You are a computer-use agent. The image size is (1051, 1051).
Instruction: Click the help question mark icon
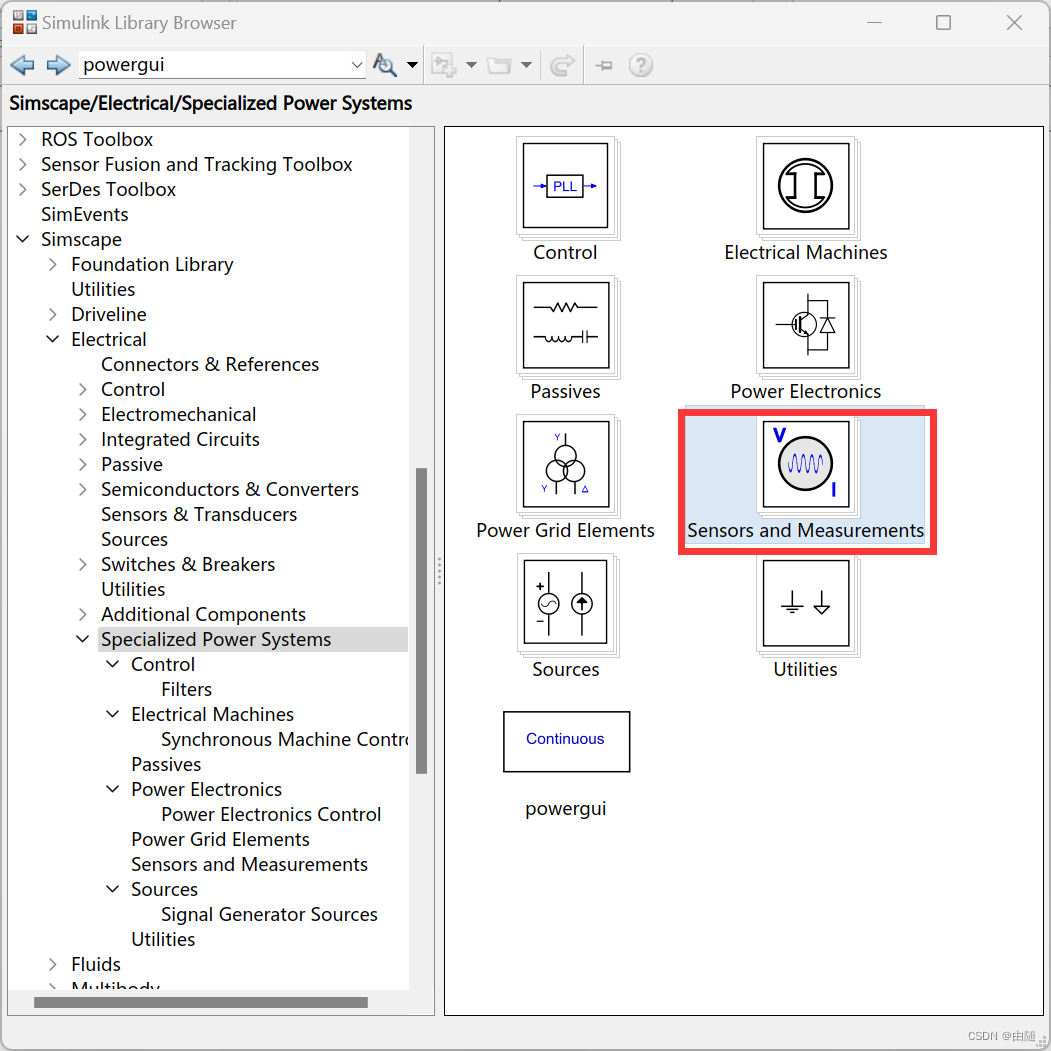click(641, 65)
